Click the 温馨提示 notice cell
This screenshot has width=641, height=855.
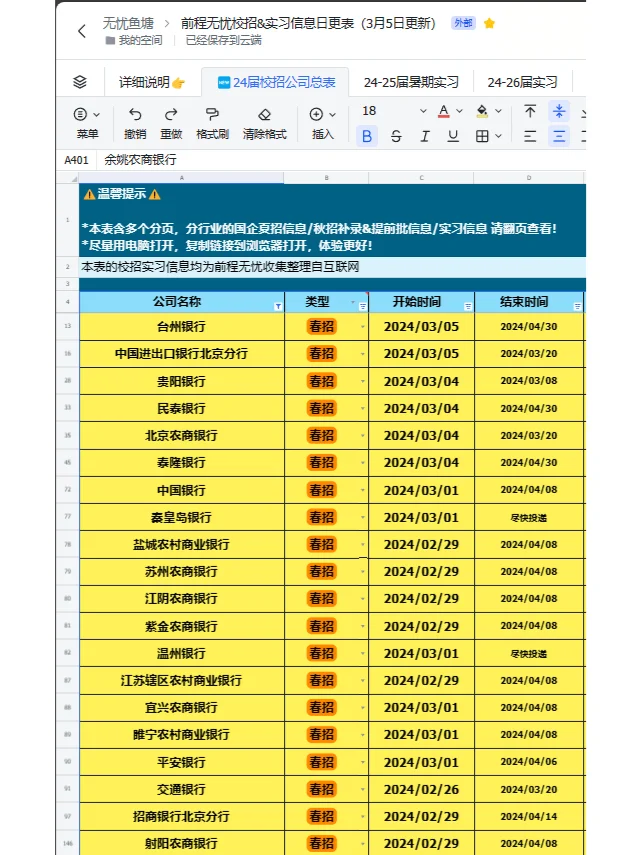(332, 220)
